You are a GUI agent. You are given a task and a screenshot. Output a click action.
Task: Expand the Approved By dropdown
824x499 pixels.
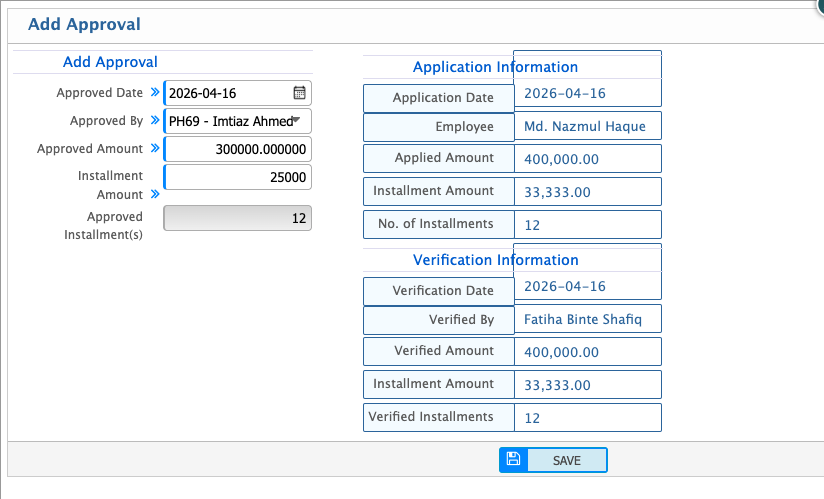pyautogui.click(x=296, y=121)
